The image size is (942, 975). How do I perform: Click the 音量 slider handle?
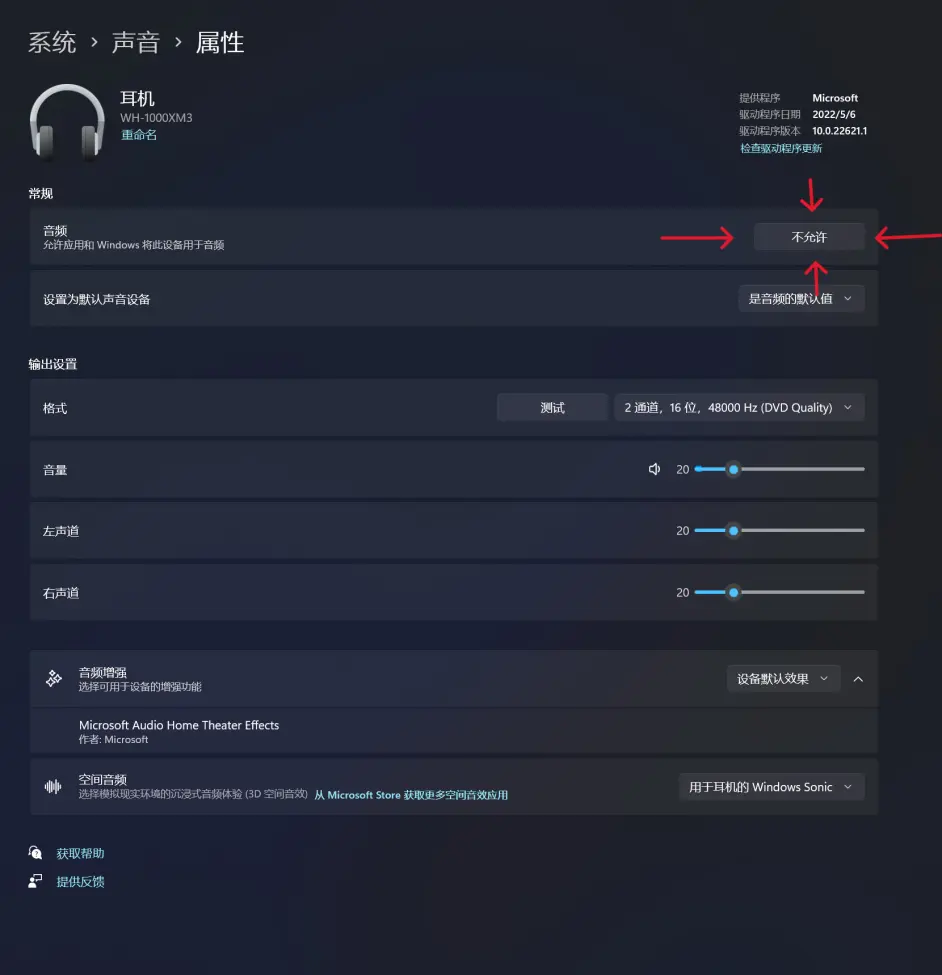point(734,469)
